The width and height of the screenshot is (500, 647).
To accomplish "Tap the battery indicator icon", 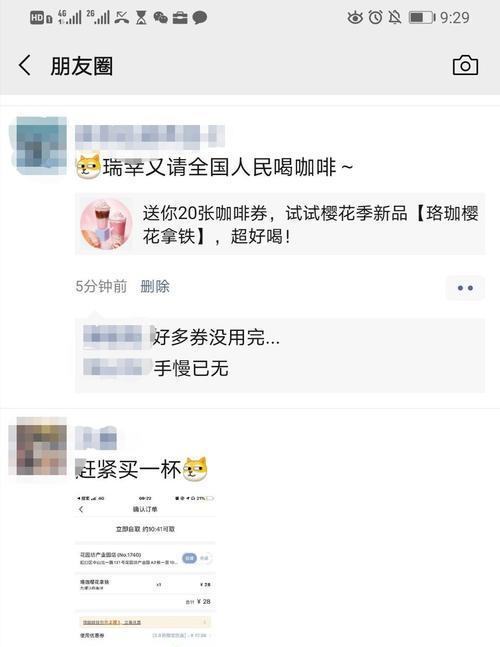I will pyautogui.click(x=422, y=17).
